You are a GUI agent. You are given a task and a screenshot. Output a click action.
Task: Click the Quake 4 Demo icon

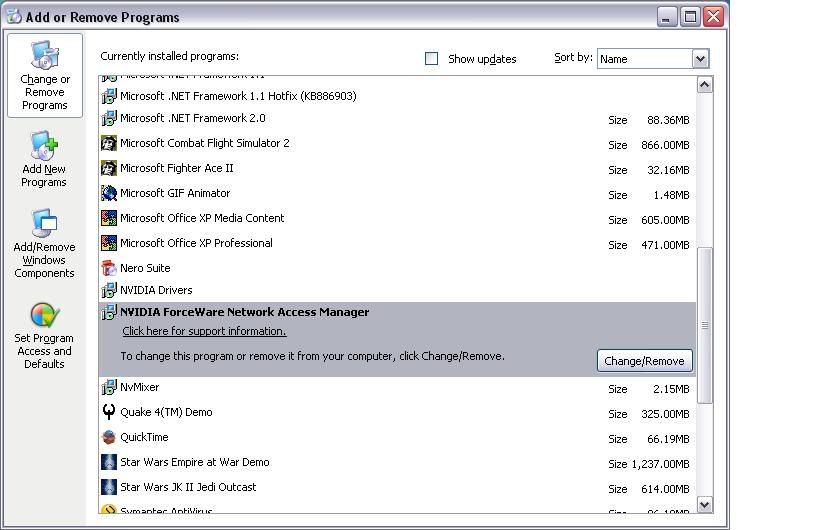(109, 412)
